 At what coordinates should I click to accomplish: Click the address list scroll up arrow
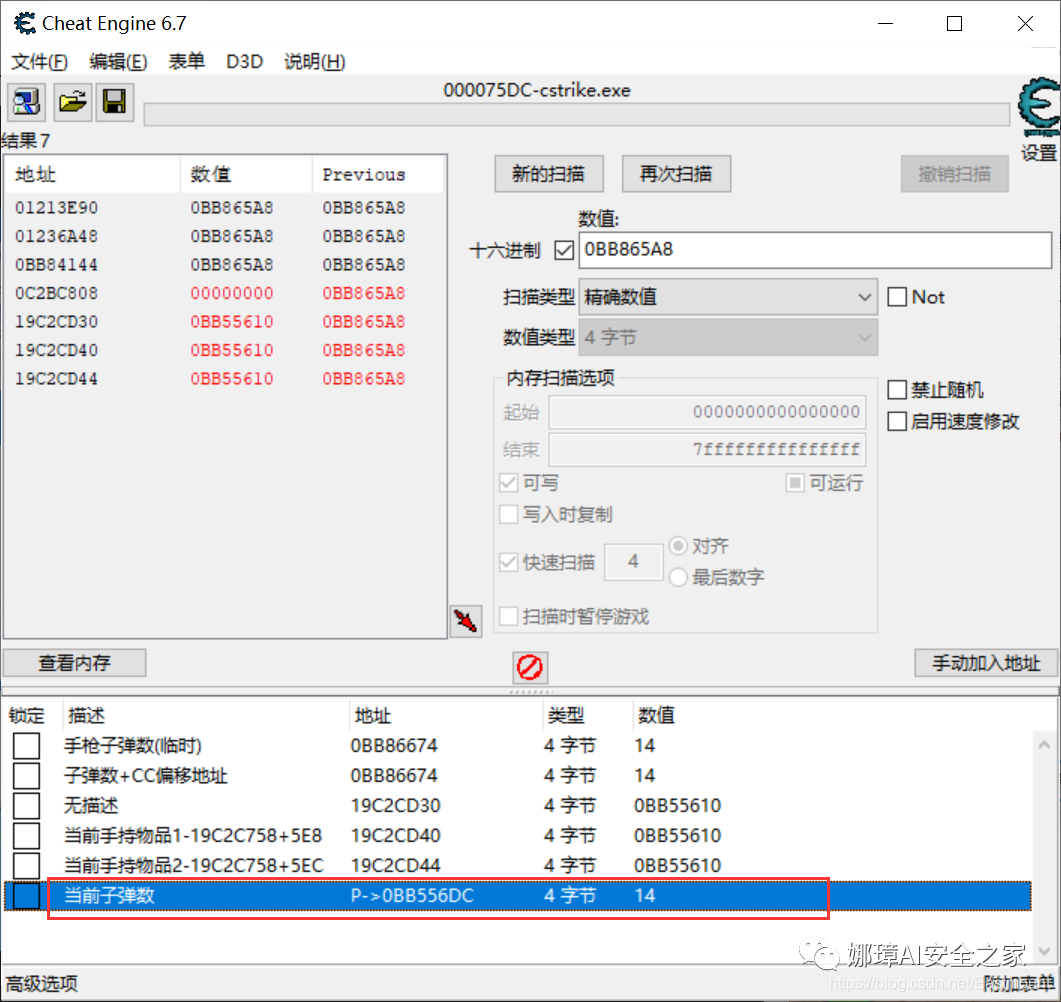(x=1044, y=745)
